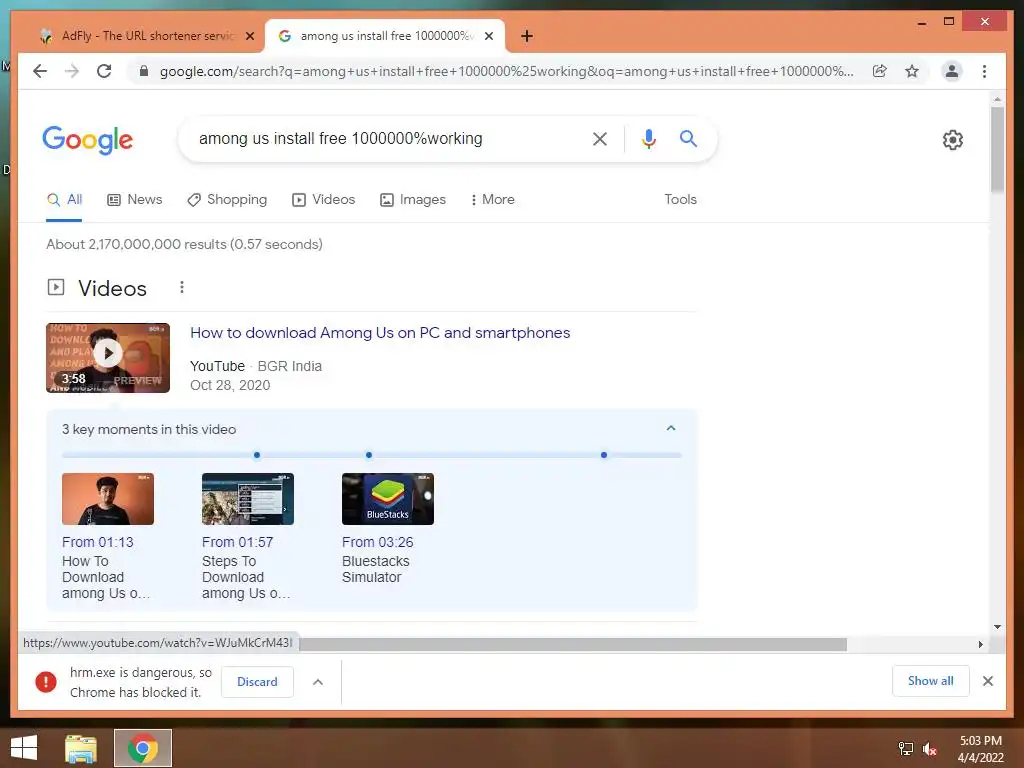
Task: Click the Google logo
Action: pyautogui.click(x=88, y=140)
